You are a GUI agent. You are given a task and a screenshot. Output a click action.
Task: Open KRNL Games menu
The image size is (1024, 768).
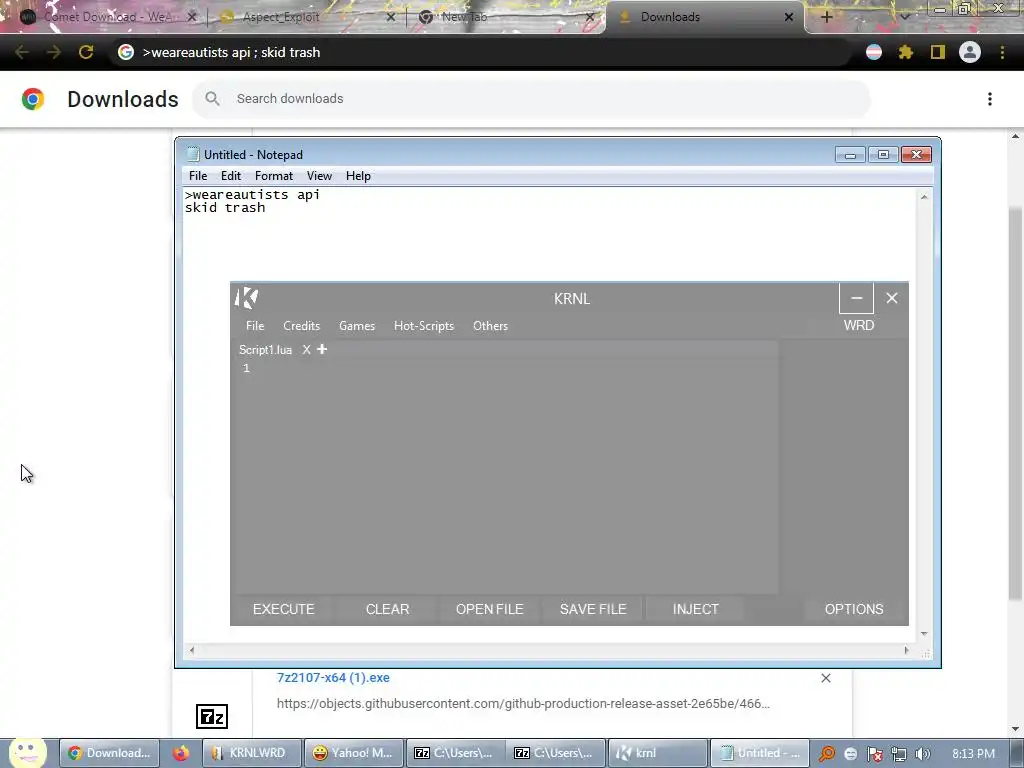357,325
